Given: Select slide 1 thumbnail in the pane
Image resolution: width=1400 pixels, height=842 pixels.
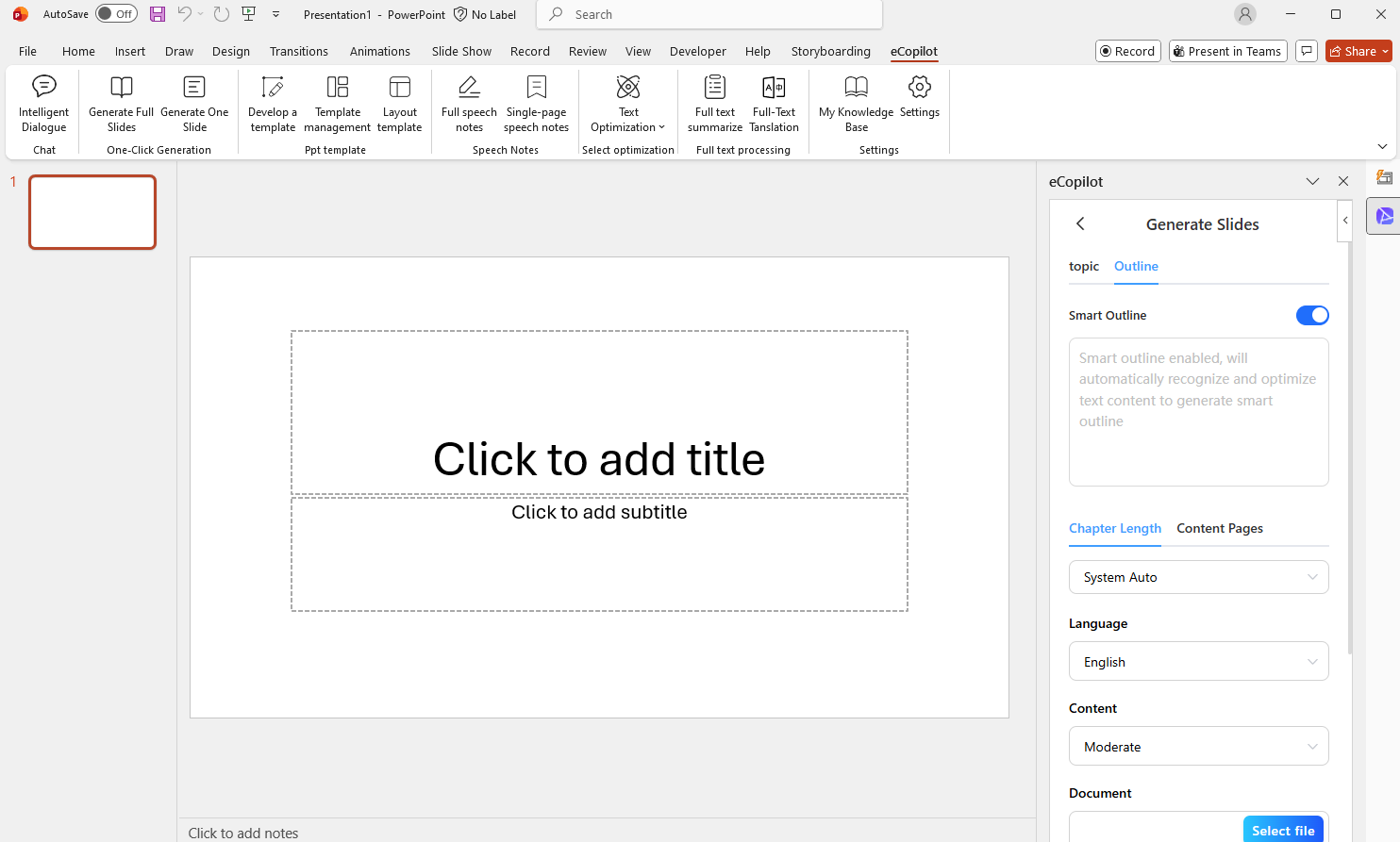Looking at the screenshot, I should click(x=92, y=211).
